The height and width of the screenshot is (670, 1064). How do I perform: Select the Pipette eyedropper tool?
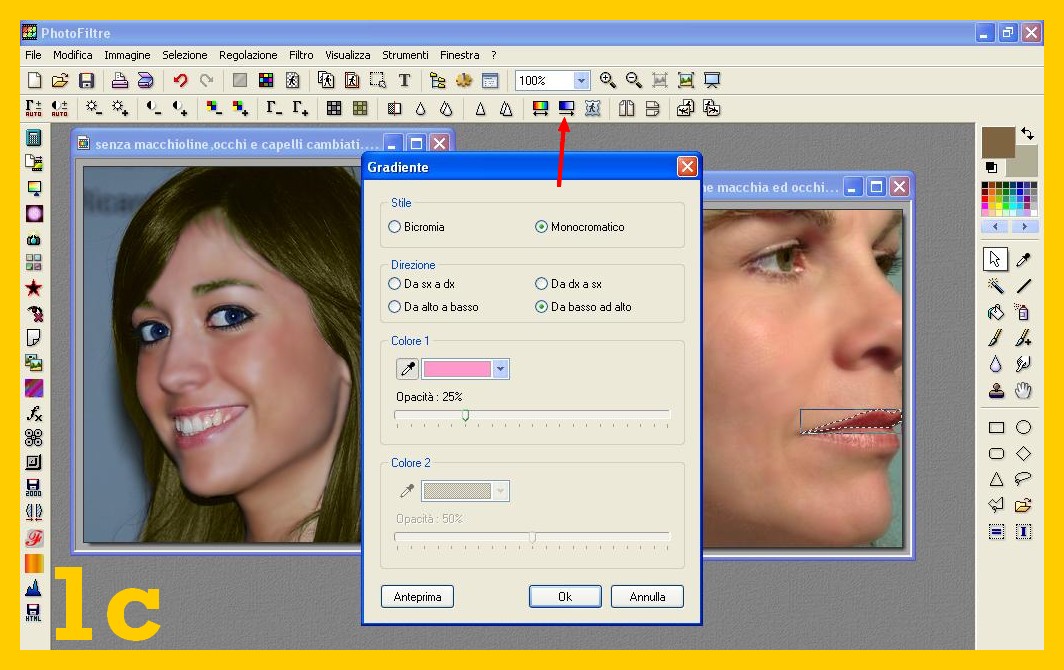(x=1023, y=260)
